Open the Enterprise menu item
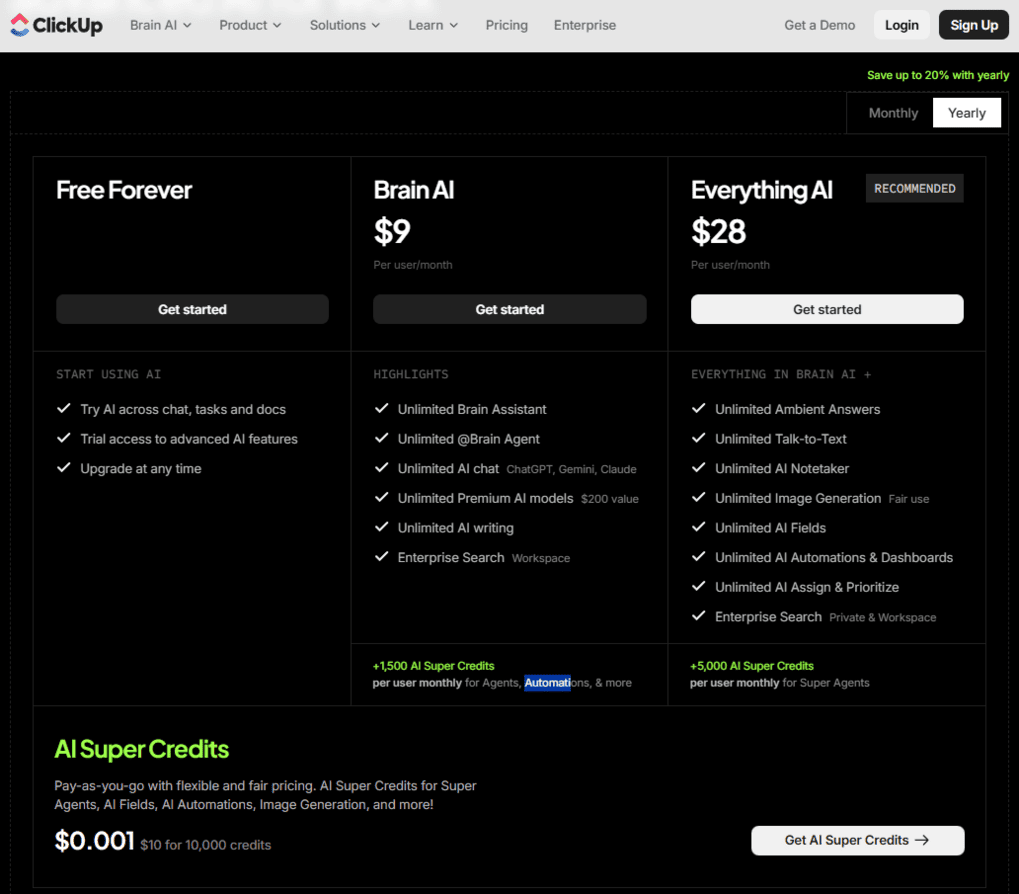The width and height of the screenshot is (1019, 894). pyautogui.click(x=584, y=25)
